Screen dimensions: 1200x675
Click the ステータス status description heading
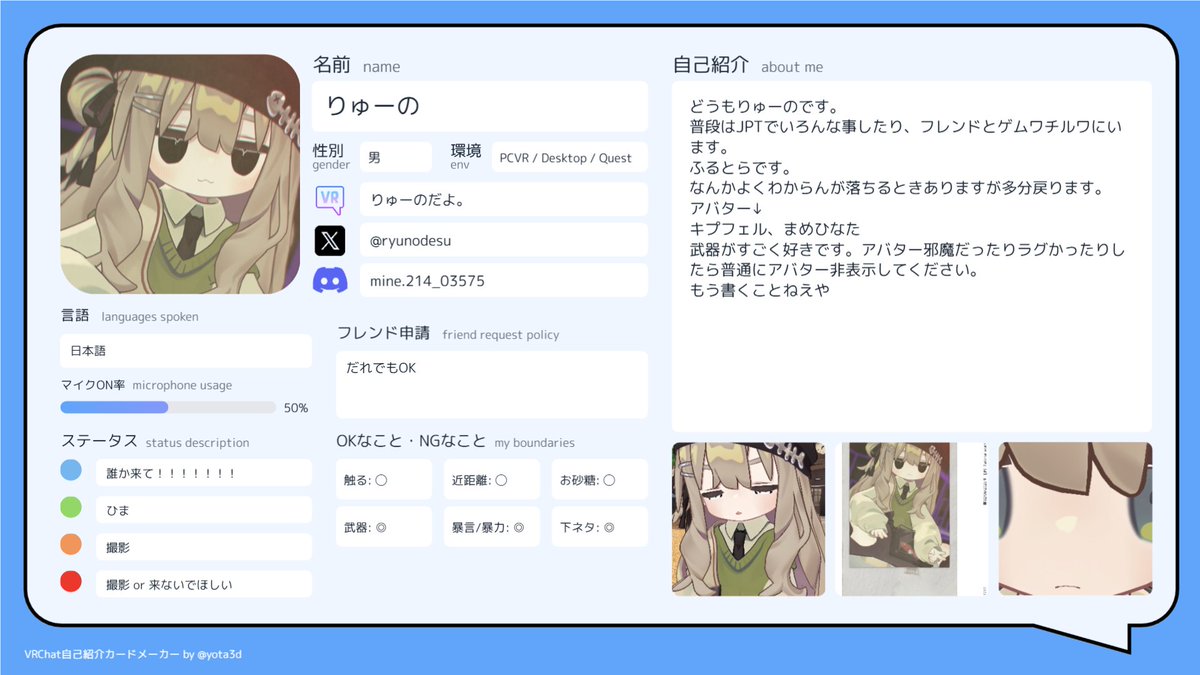pos(155,442)
